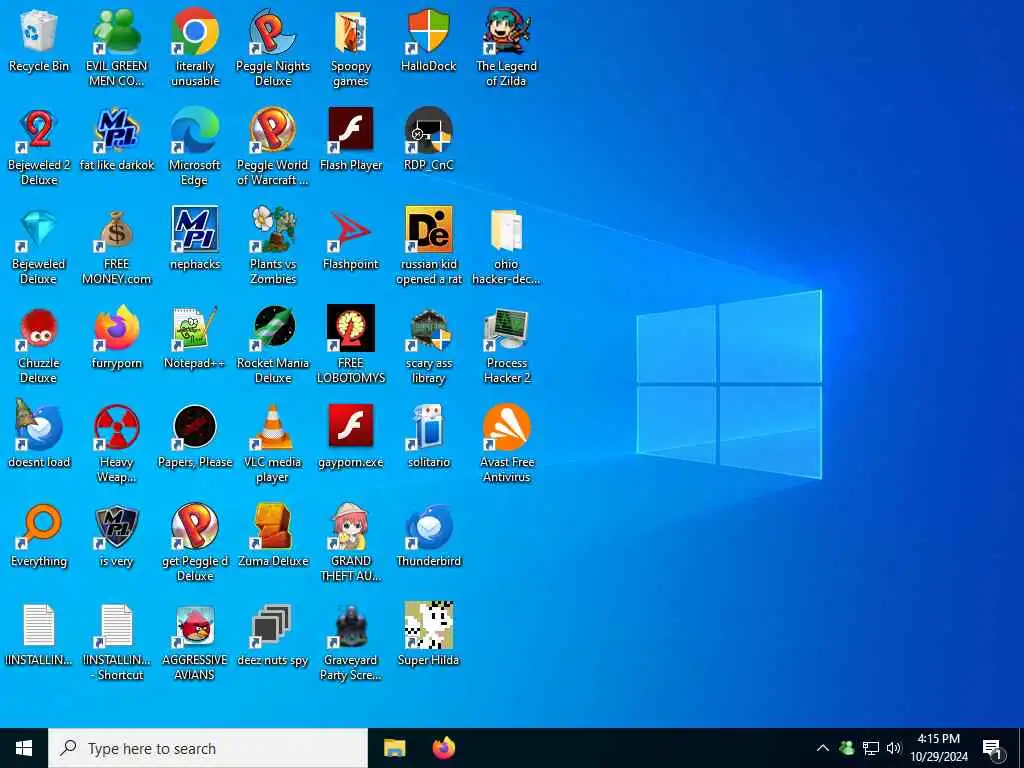Click the Type here to search box
This screenshot has width=1024, height=768.
pos(208,748)
